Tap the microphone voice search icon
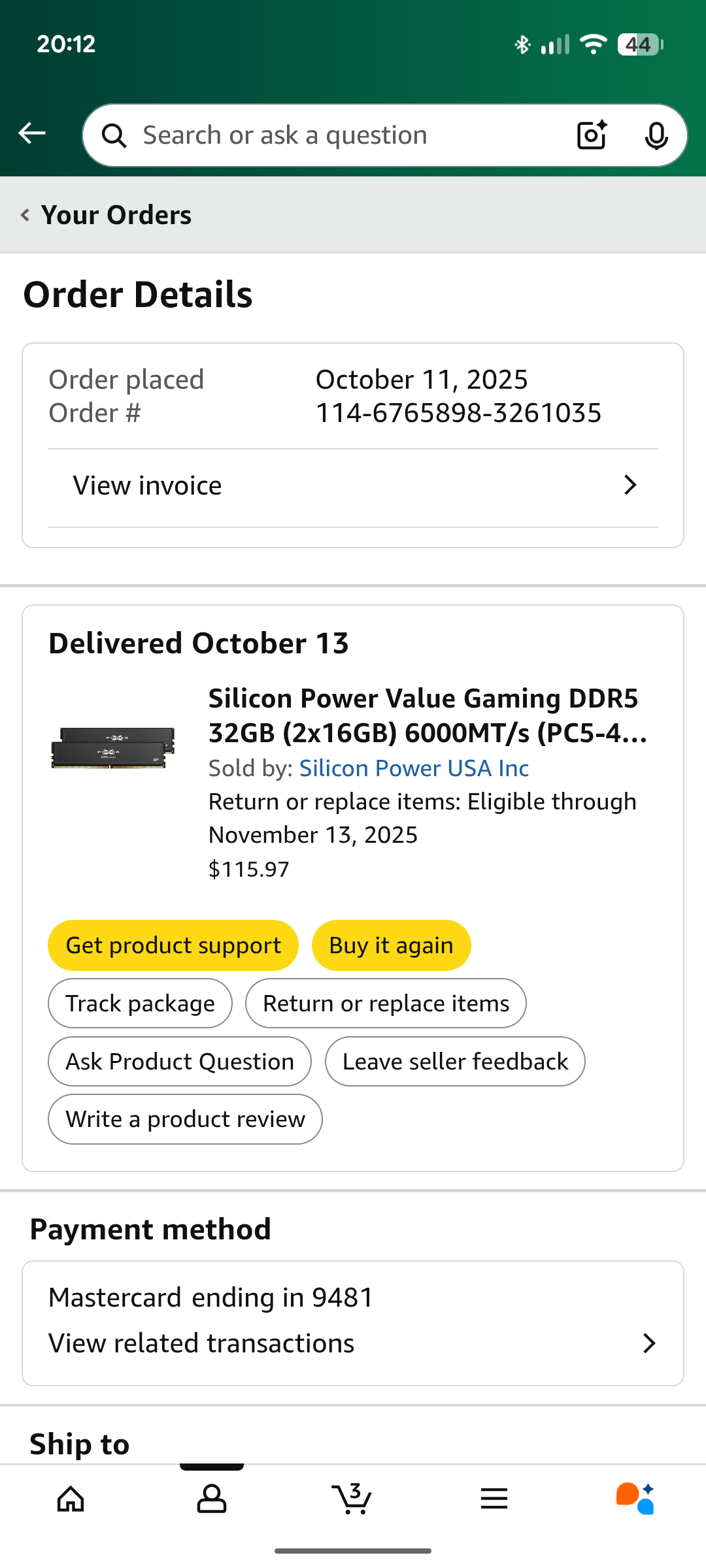Viewport: 706px width, 1568px height. (x=656, y=135)
